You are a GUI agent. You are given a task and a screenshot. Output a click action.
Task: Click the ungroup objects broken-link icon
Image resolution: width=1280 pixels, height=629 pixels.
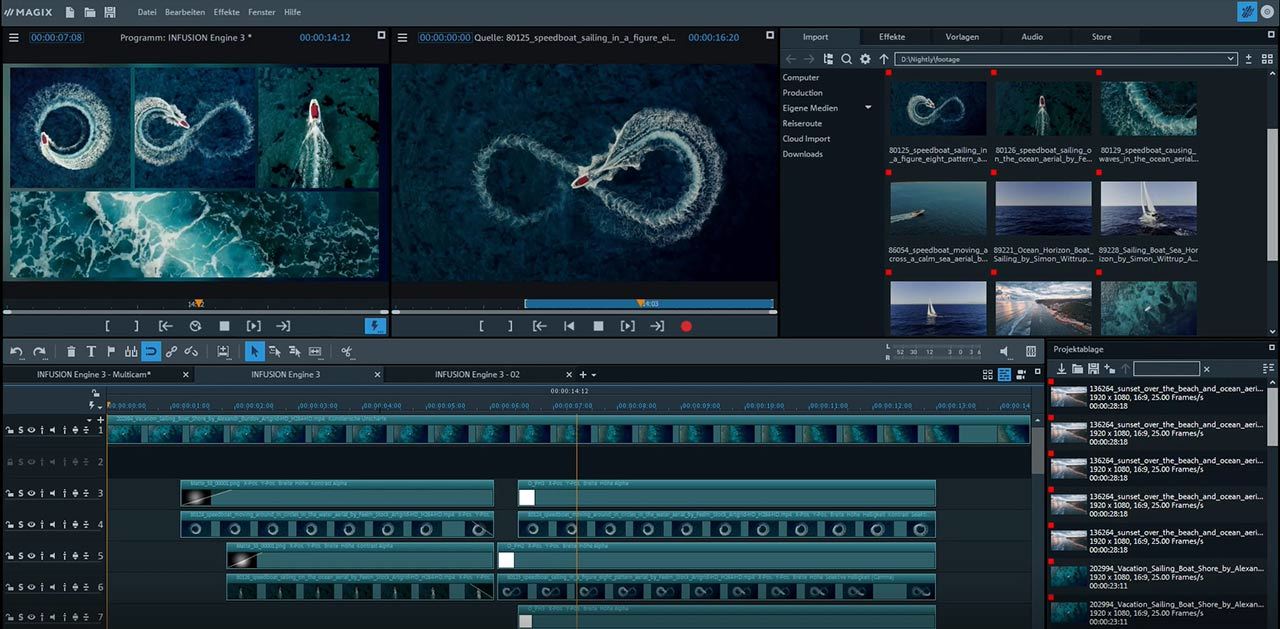coord(191,351)
